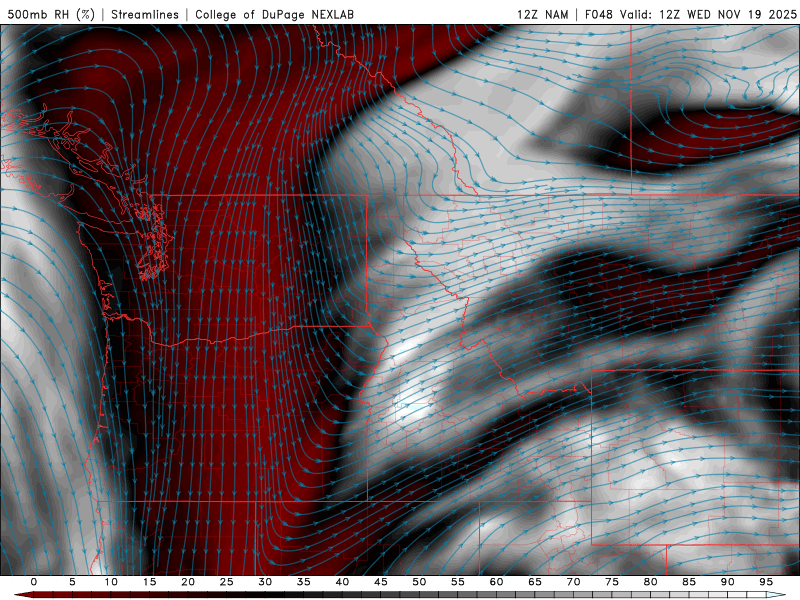The height and width of the screenshot is (600, 800).
Task: Click the "5" label on the colorbar
Action: 72,582
